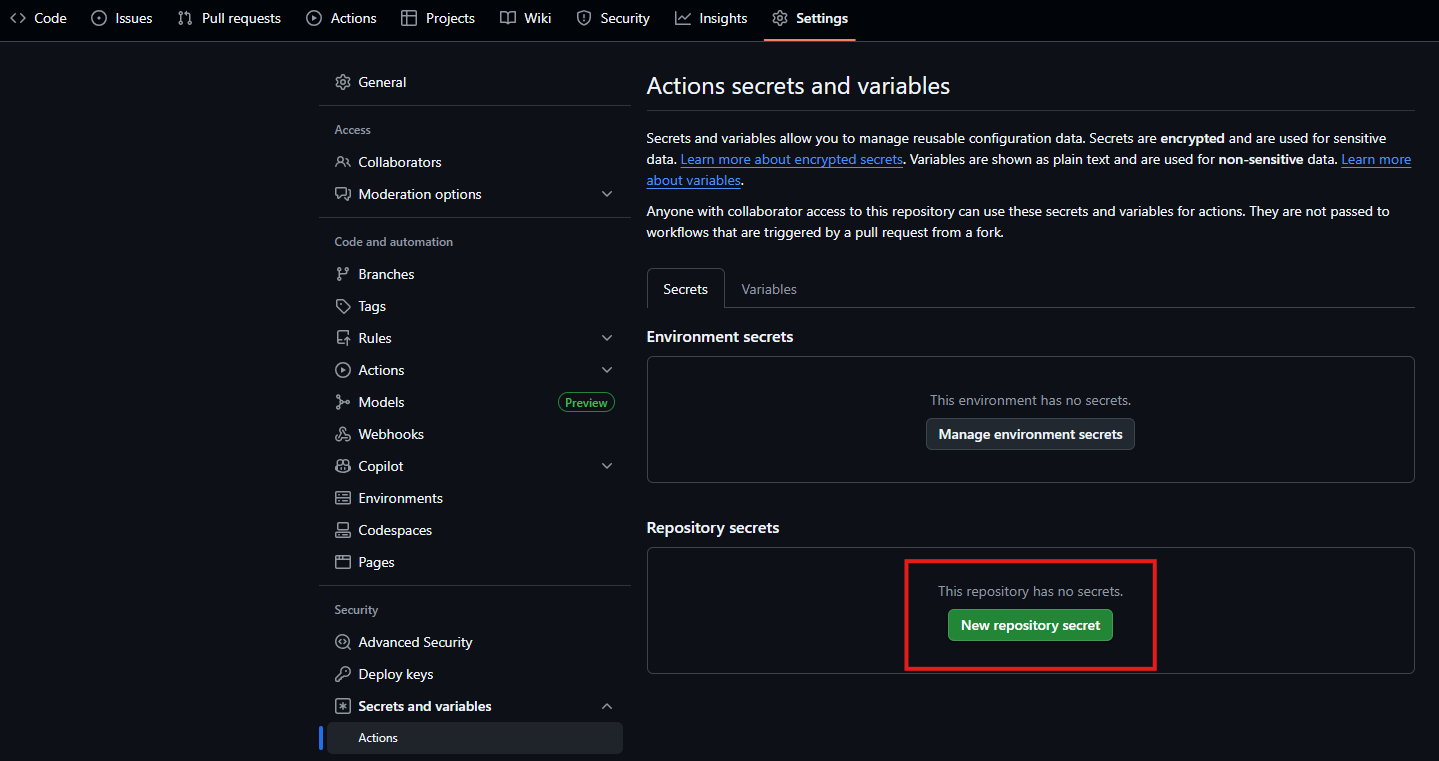Click the Advanced Security icon
Screen dimensions: 1439x761
[343, 642]
